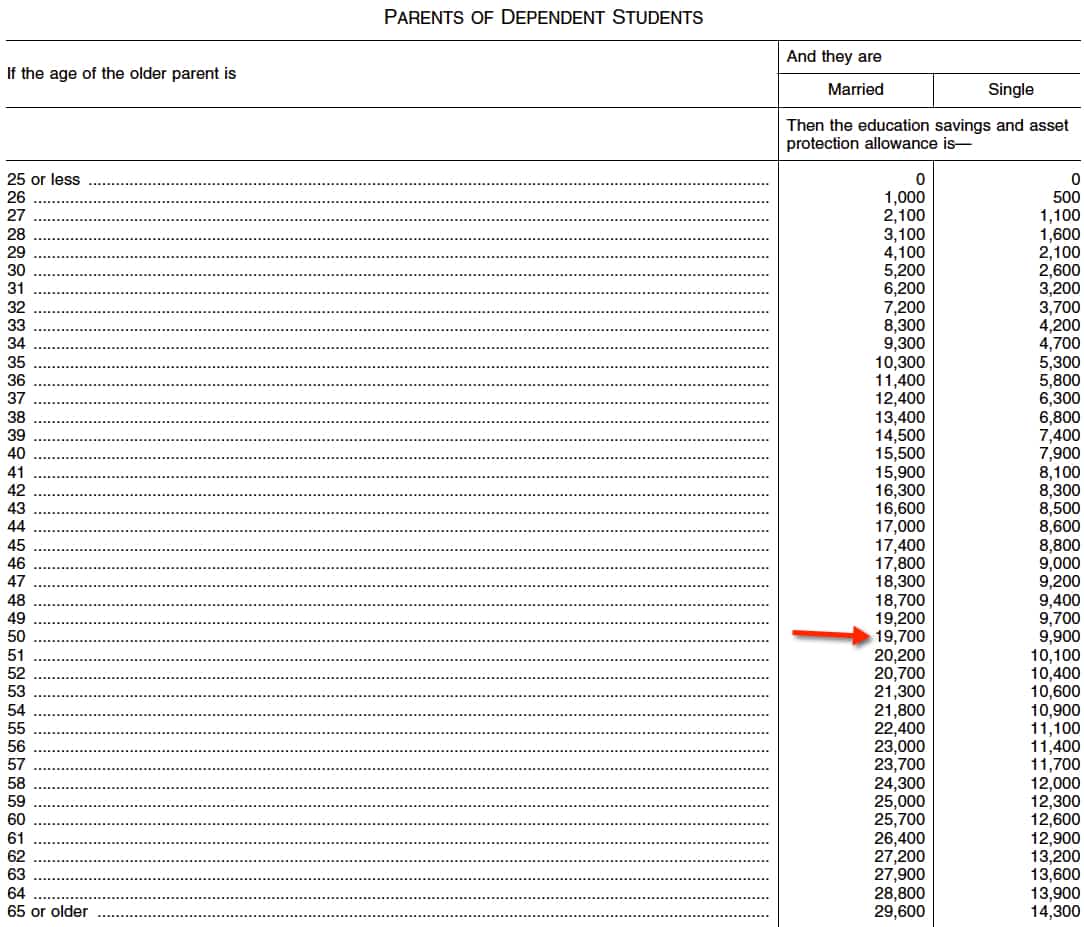This screenshot has height=927, width=1084.
Task: Click the 'Parents of Dependent Students' title
Action: point(543,17)
